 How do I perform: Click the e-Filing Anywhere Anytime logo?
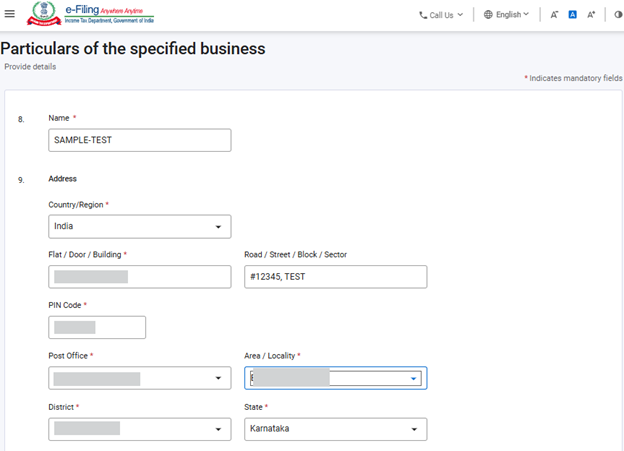pyautogui.click(x=108, y=14)
